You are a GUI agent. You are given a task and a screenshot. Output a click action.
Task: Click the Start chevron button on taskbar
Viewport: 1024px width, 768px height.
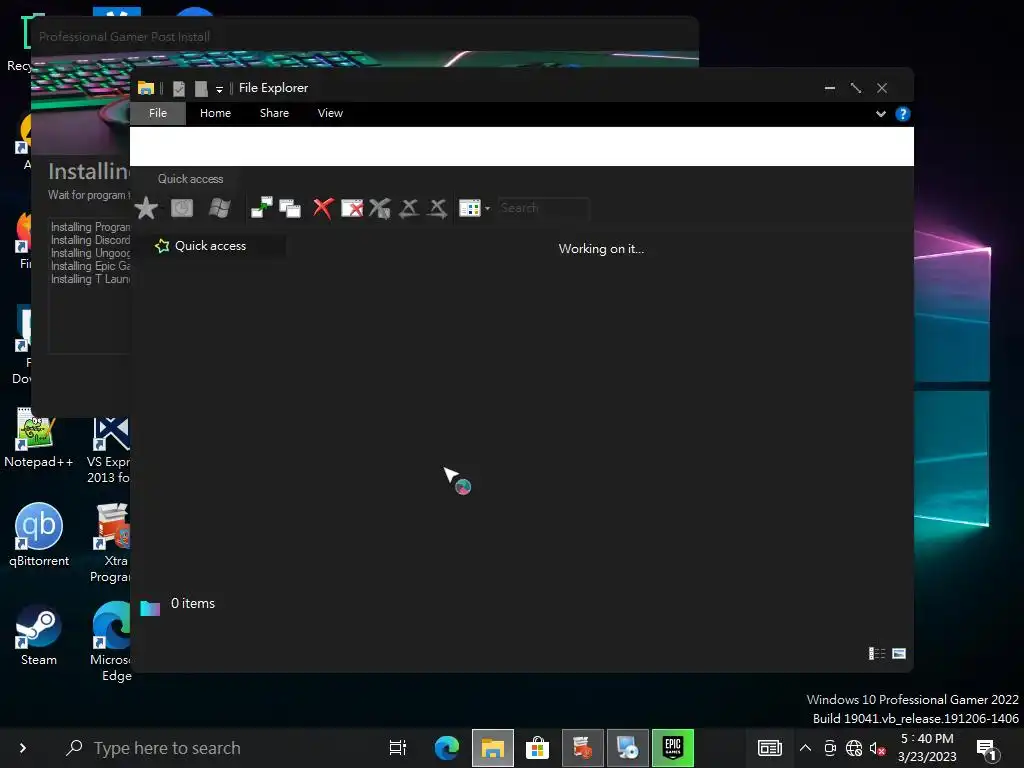click(23, 748)
